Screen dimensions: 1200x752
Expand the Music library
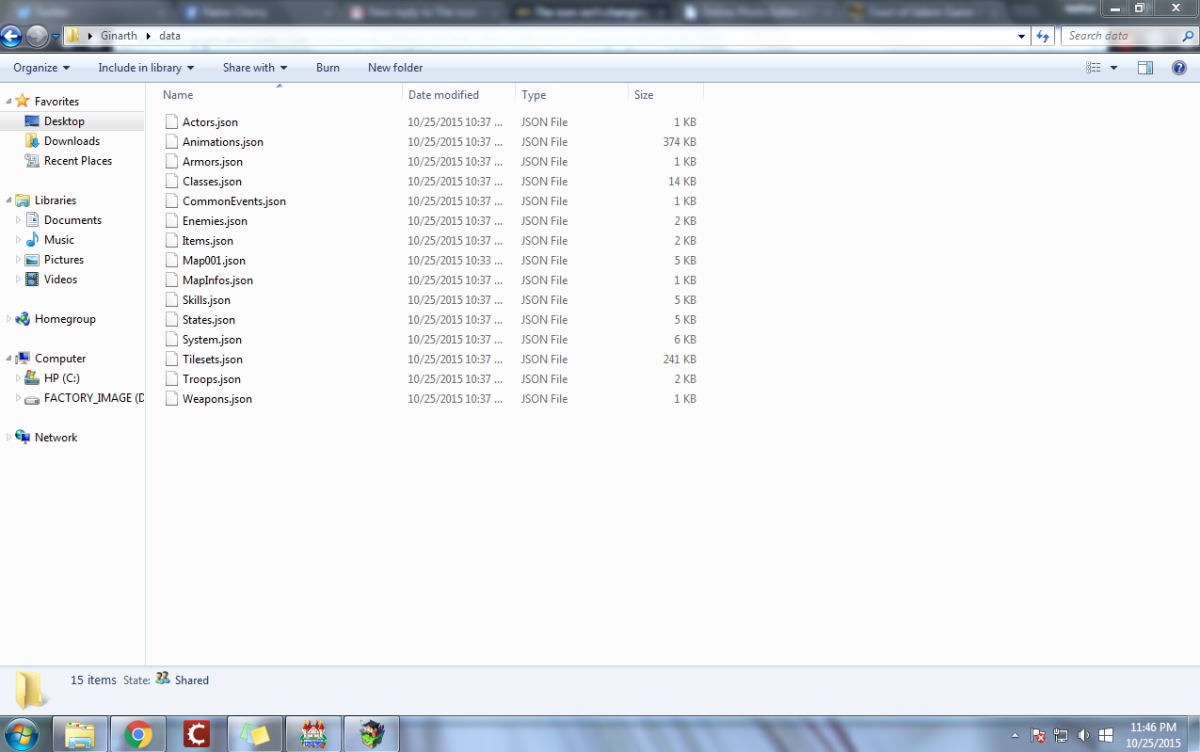pyautogui.click(x=18, y=240)
